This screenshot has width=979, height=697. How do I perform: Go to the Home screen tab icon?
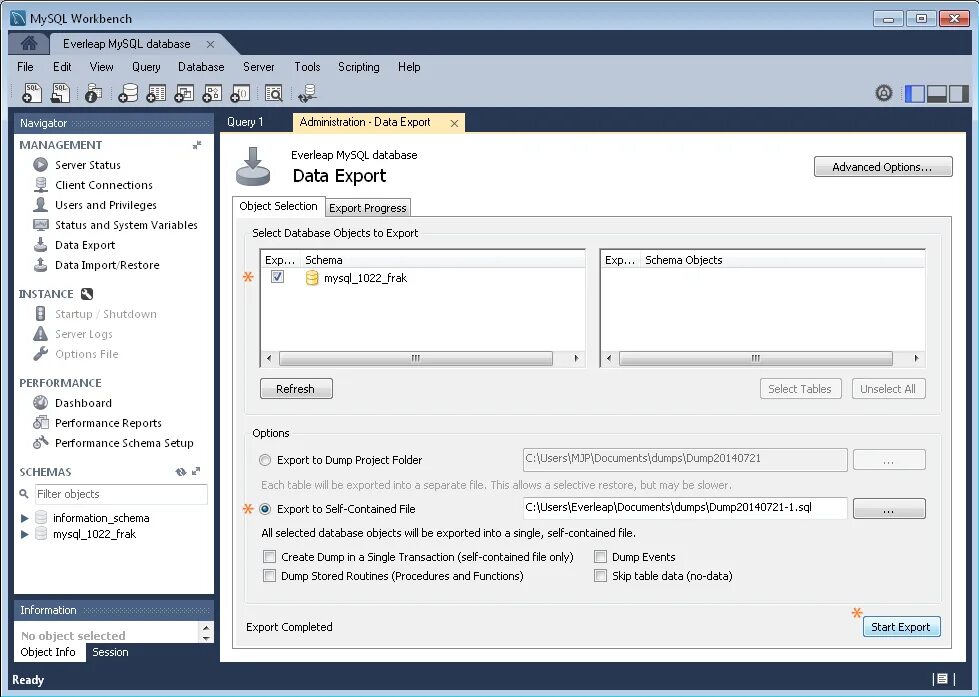click(x=29, y=44)
